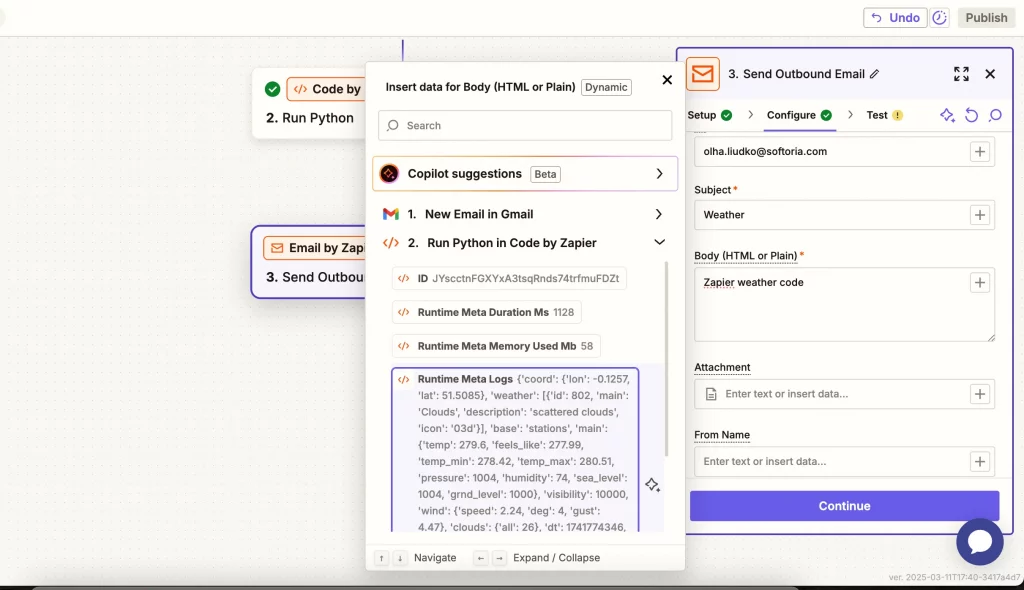Click the refresh icon in panel toolbar
This screenshot has height=590, width=1024.
coord(972,116)
